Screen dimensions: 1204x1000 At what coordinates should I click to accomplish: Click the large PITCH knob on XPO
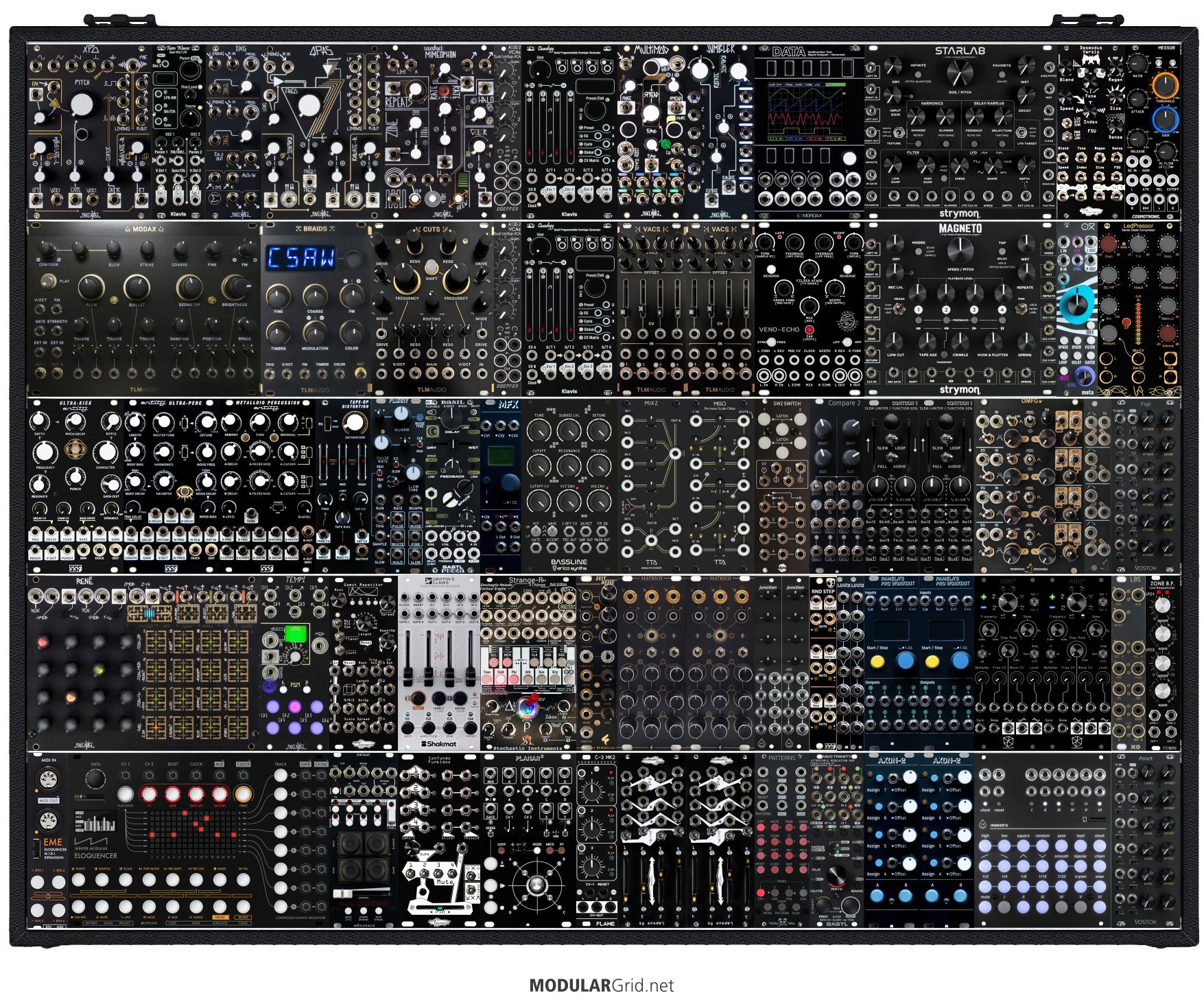[82, 105]
